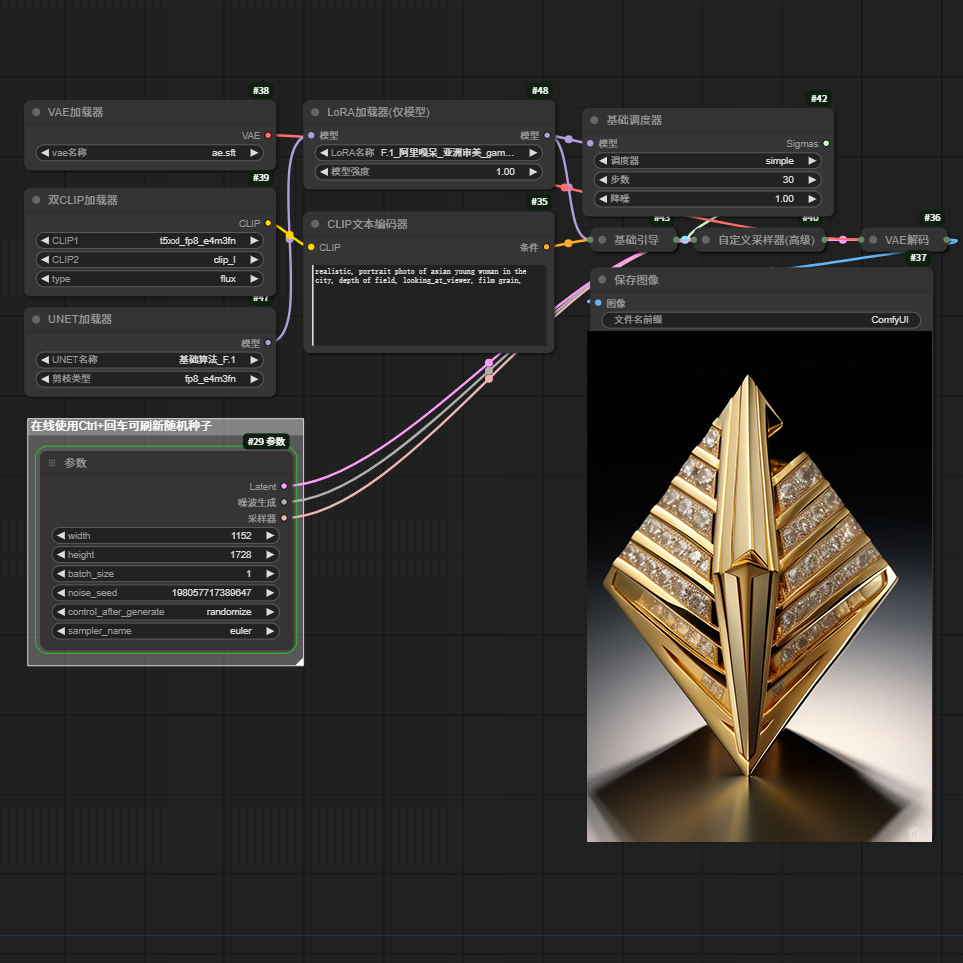Click the 文件名前缀 field showing ComfyUI
This screenshot has width=963, height=963.
(x=761, y=320)
